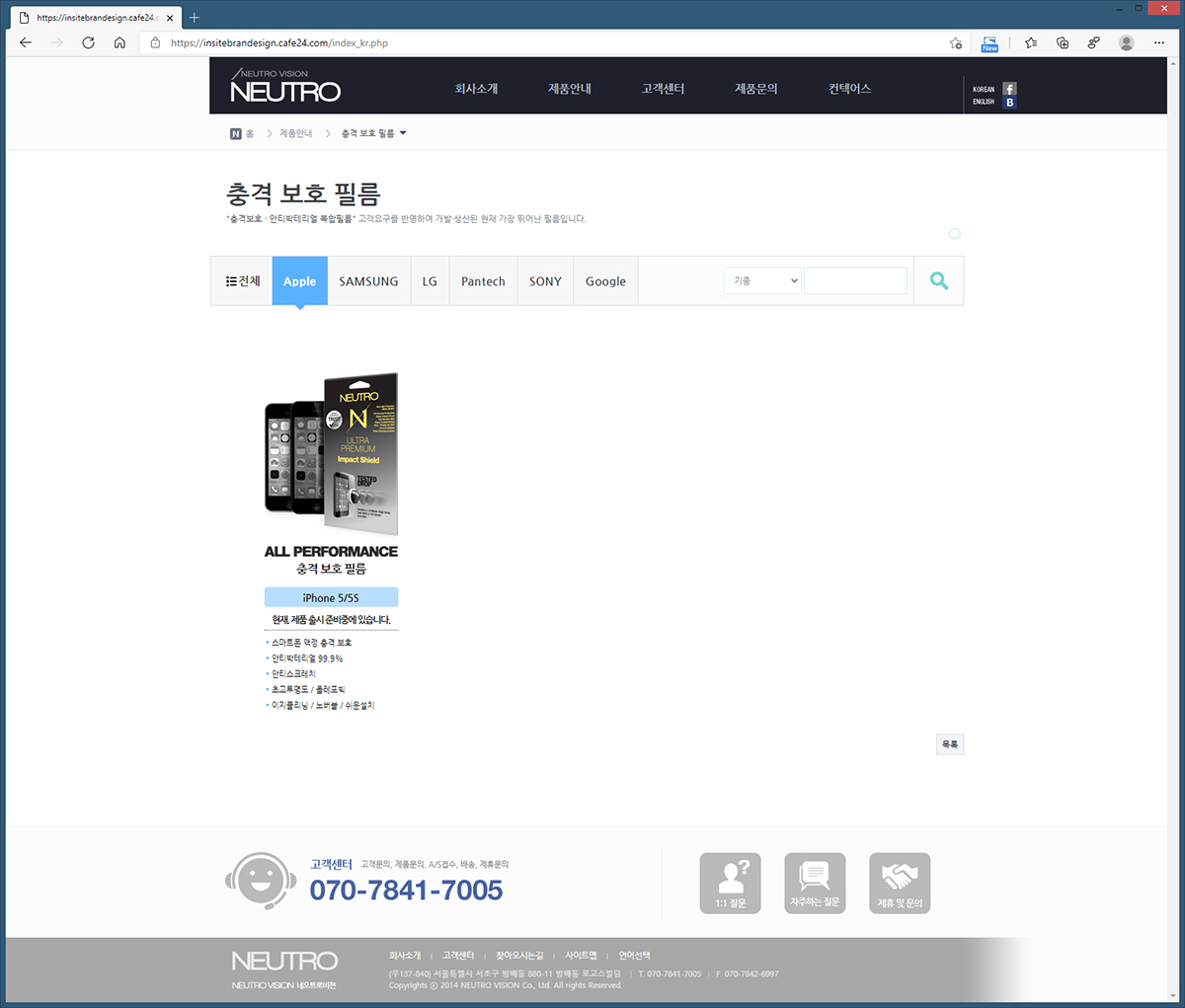The width and height of the screenshot is (1185, 1008).
Task: Refresh the page in the browser
Action: click(88, 42)
